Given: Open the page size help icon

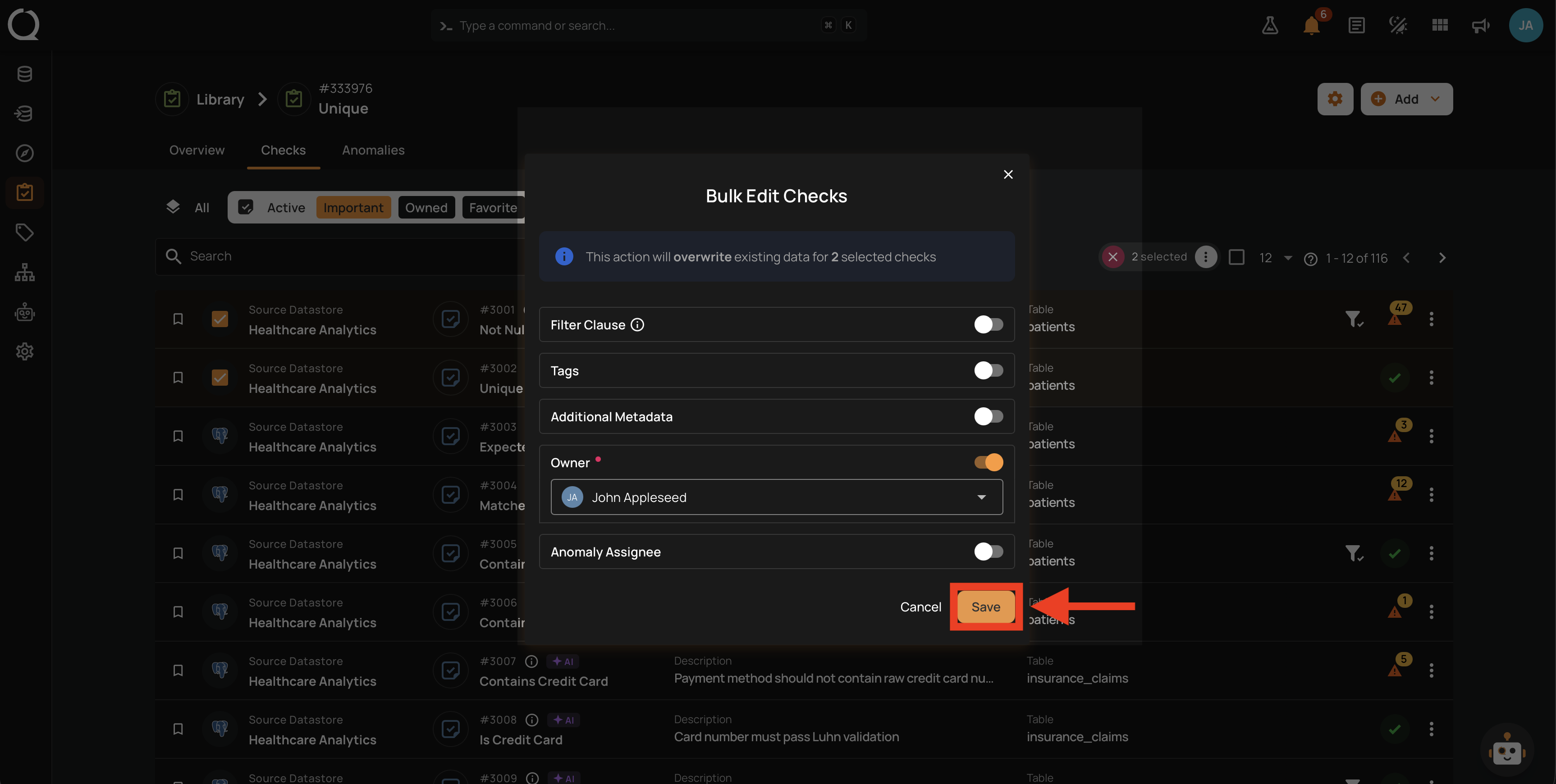Looking at the screenshot, I should [x=1310, y=259].
